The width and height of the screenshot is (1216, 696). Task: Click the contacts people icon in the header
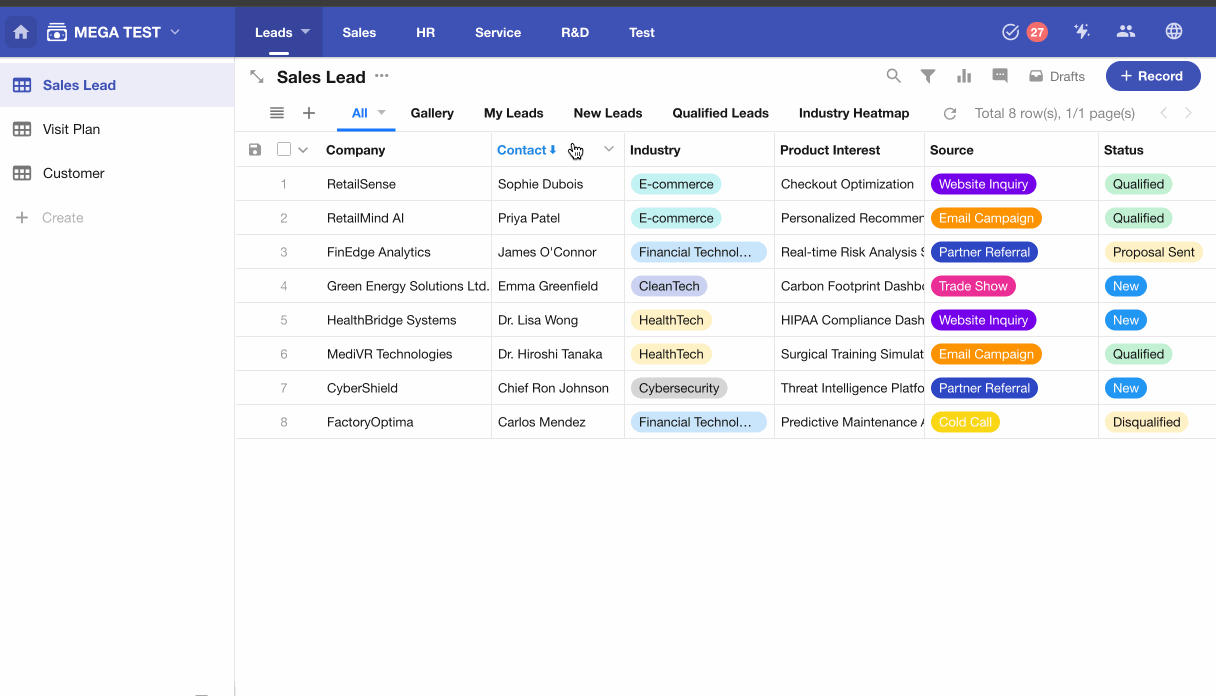pyautogui.click(x=1126, y=32)
